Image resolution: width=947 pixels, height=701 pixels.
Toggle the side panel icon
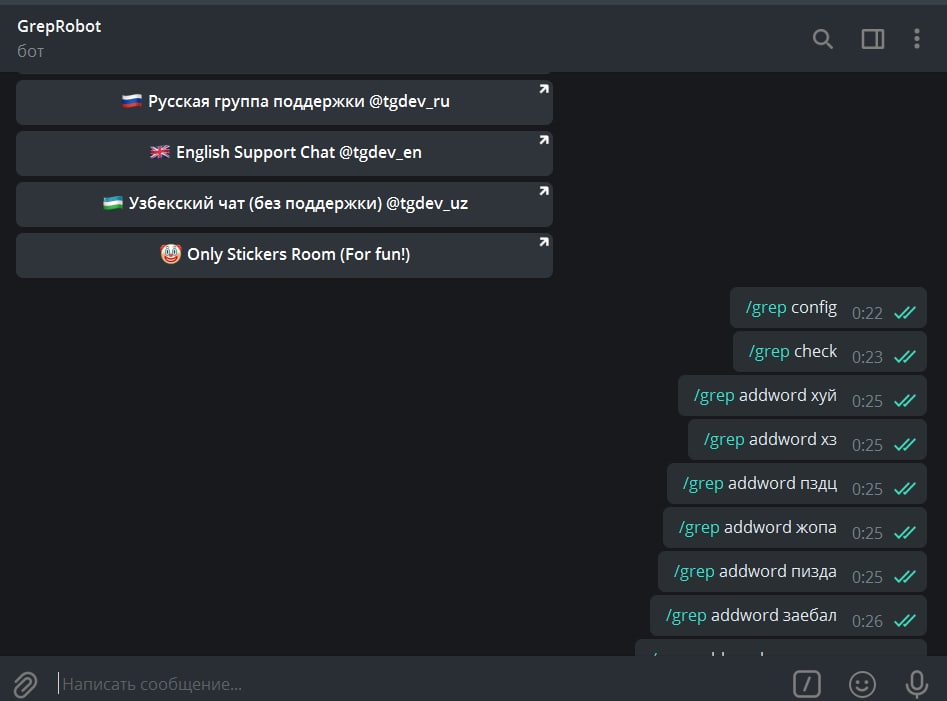(873, 39)
